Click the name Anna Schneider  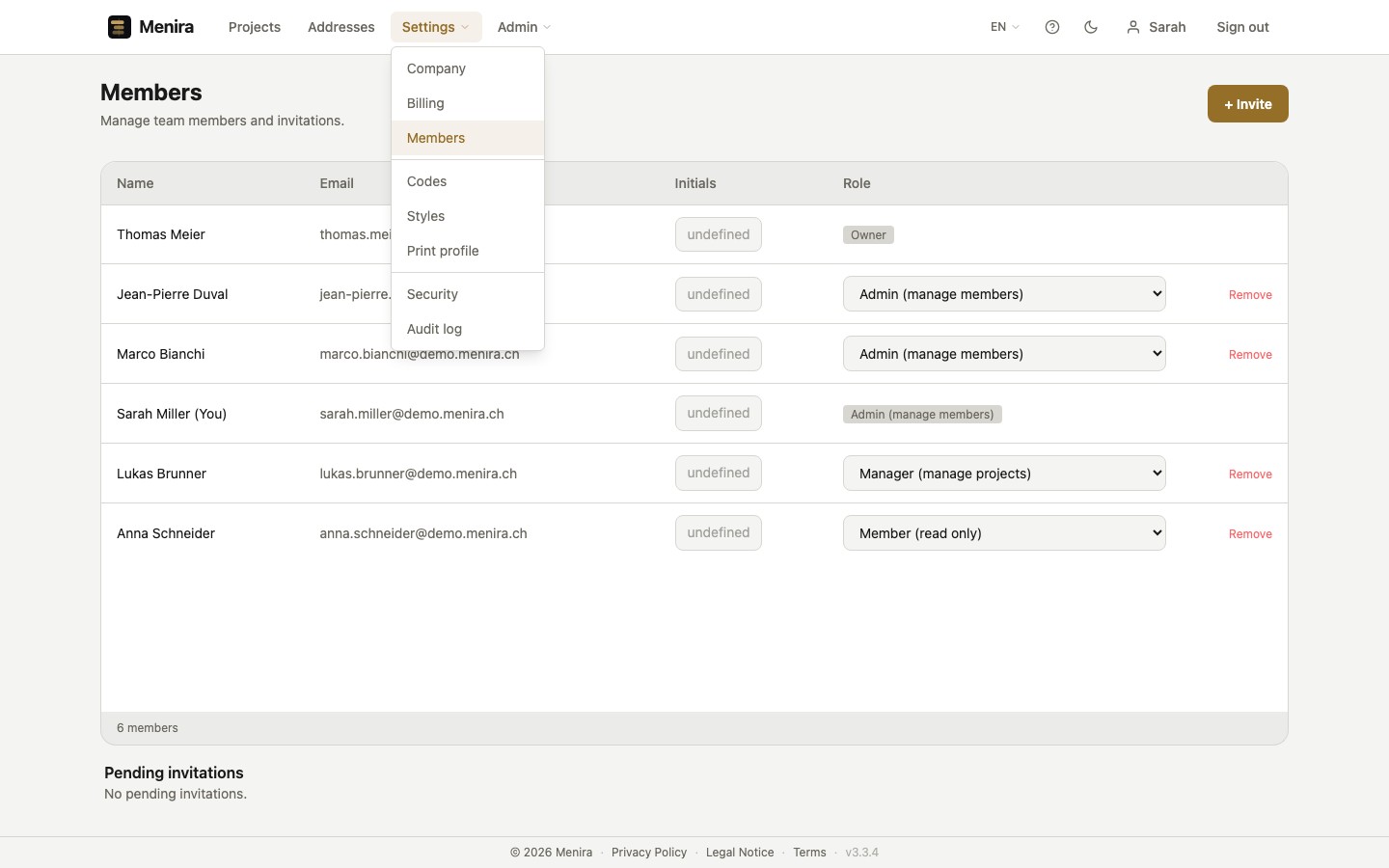tap(166, 533)
